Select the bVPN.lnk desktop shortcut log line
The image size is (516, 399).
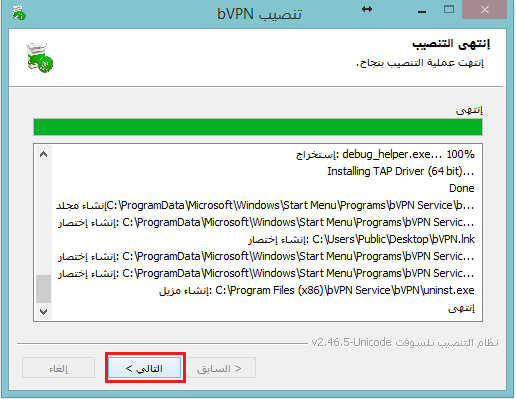361,239
